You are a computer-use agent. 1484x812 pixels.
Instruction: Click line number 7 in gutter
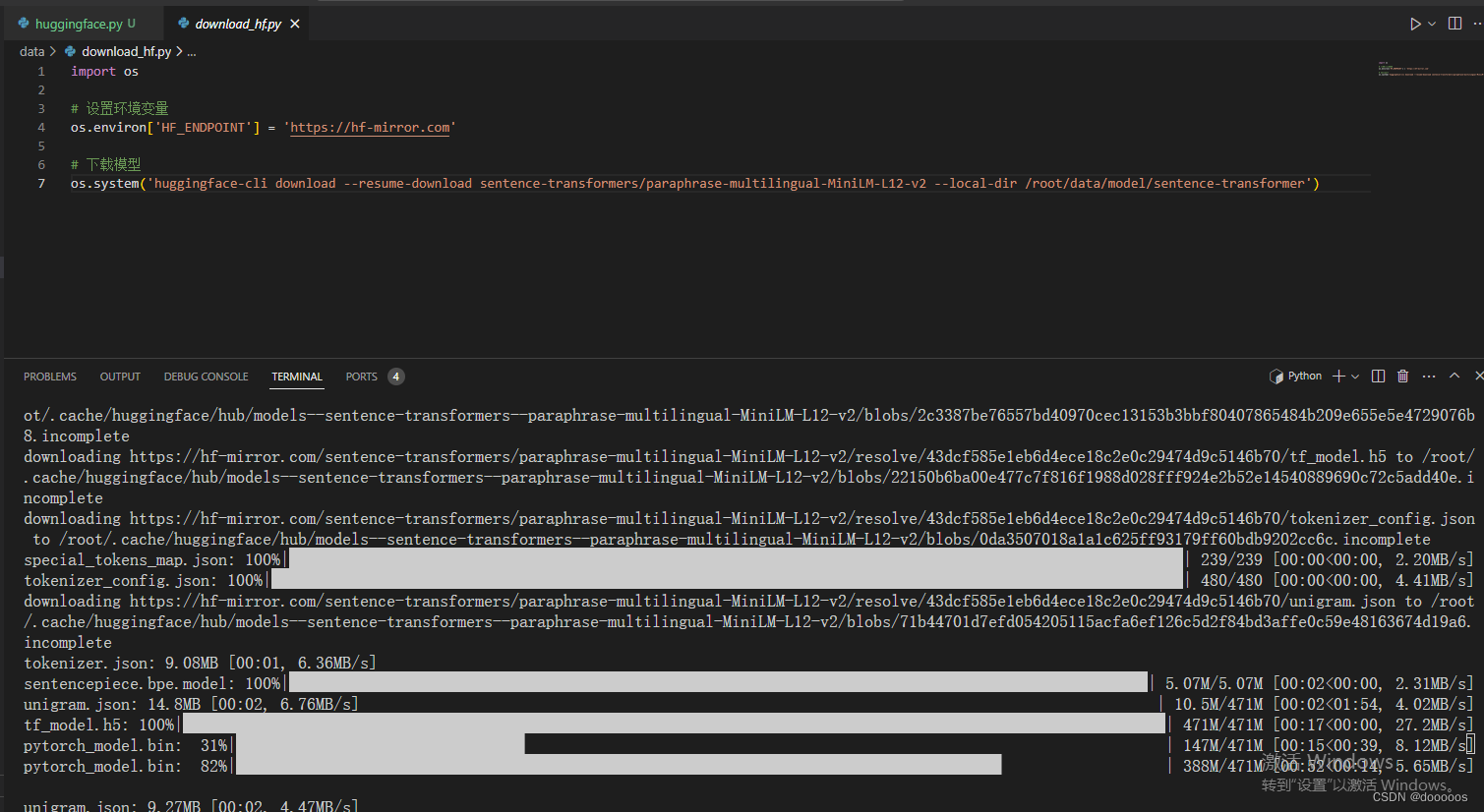[x=41, y=184]
